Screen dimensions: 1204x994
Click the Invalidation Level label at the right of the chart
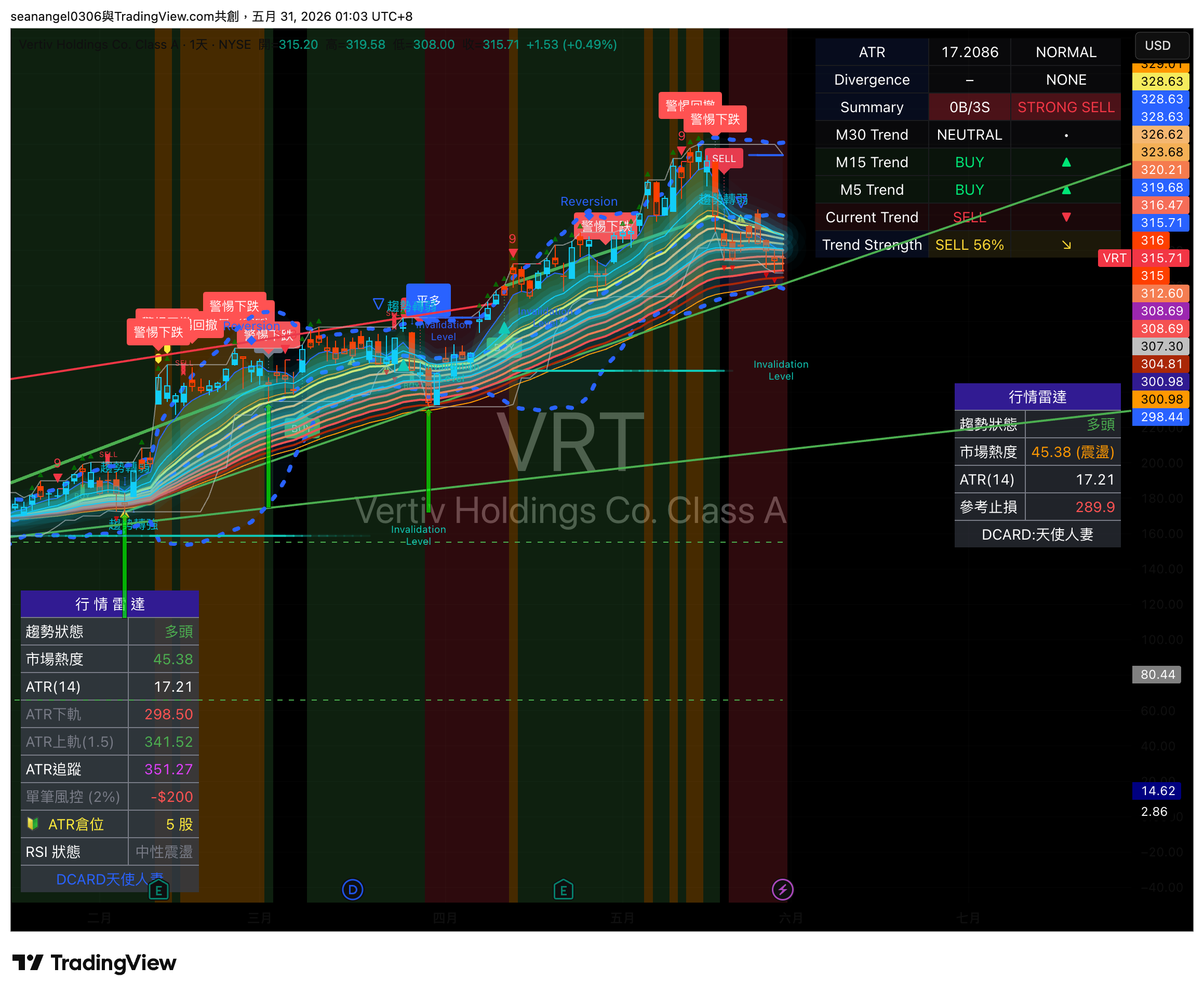click(780, 370)
